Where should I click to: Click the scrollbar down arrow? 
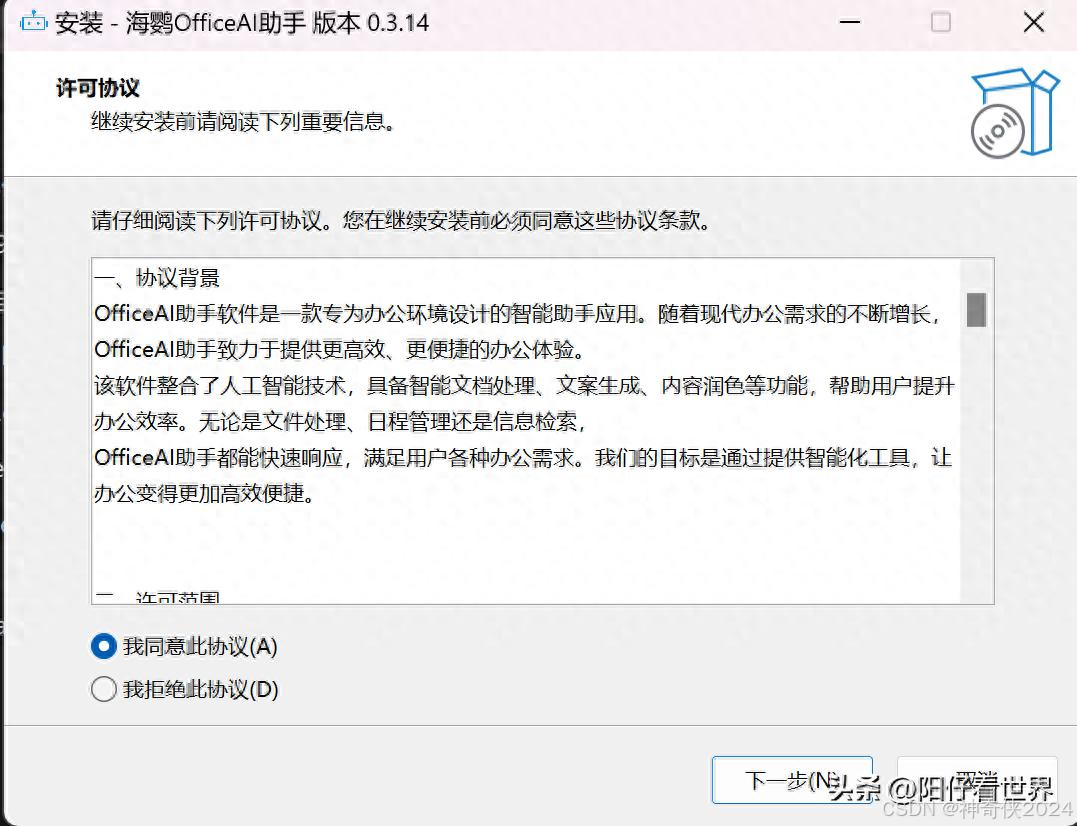point(977,593)
